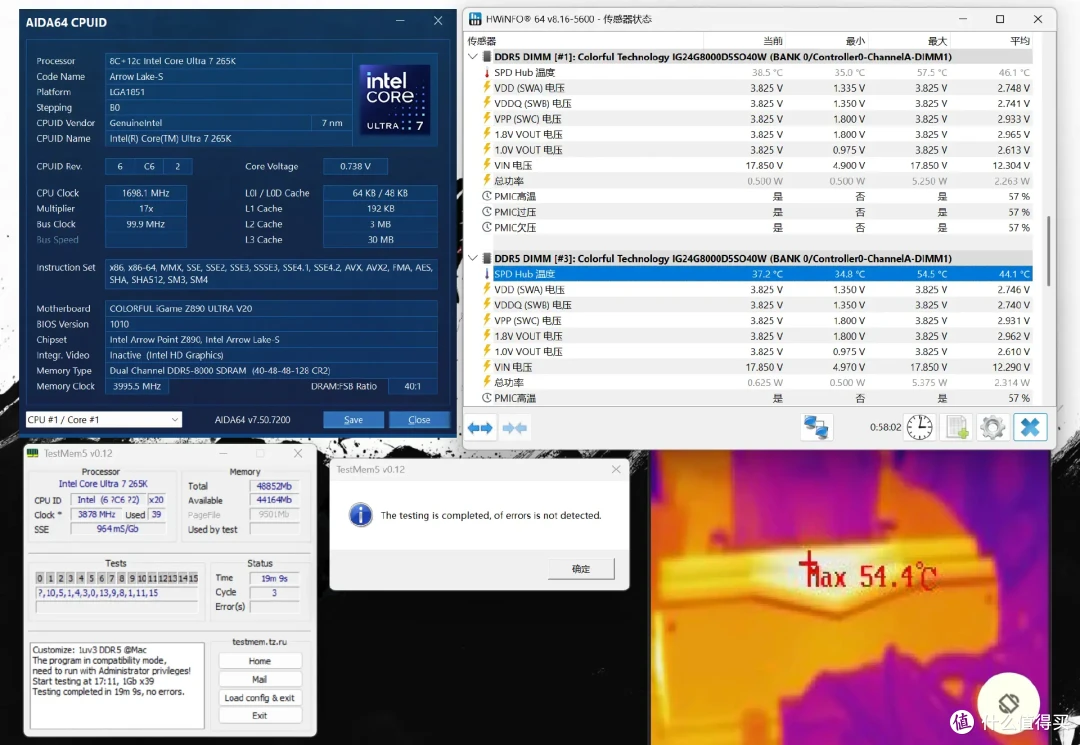Click DIMM #3 memory chip icon

(486, 258)
